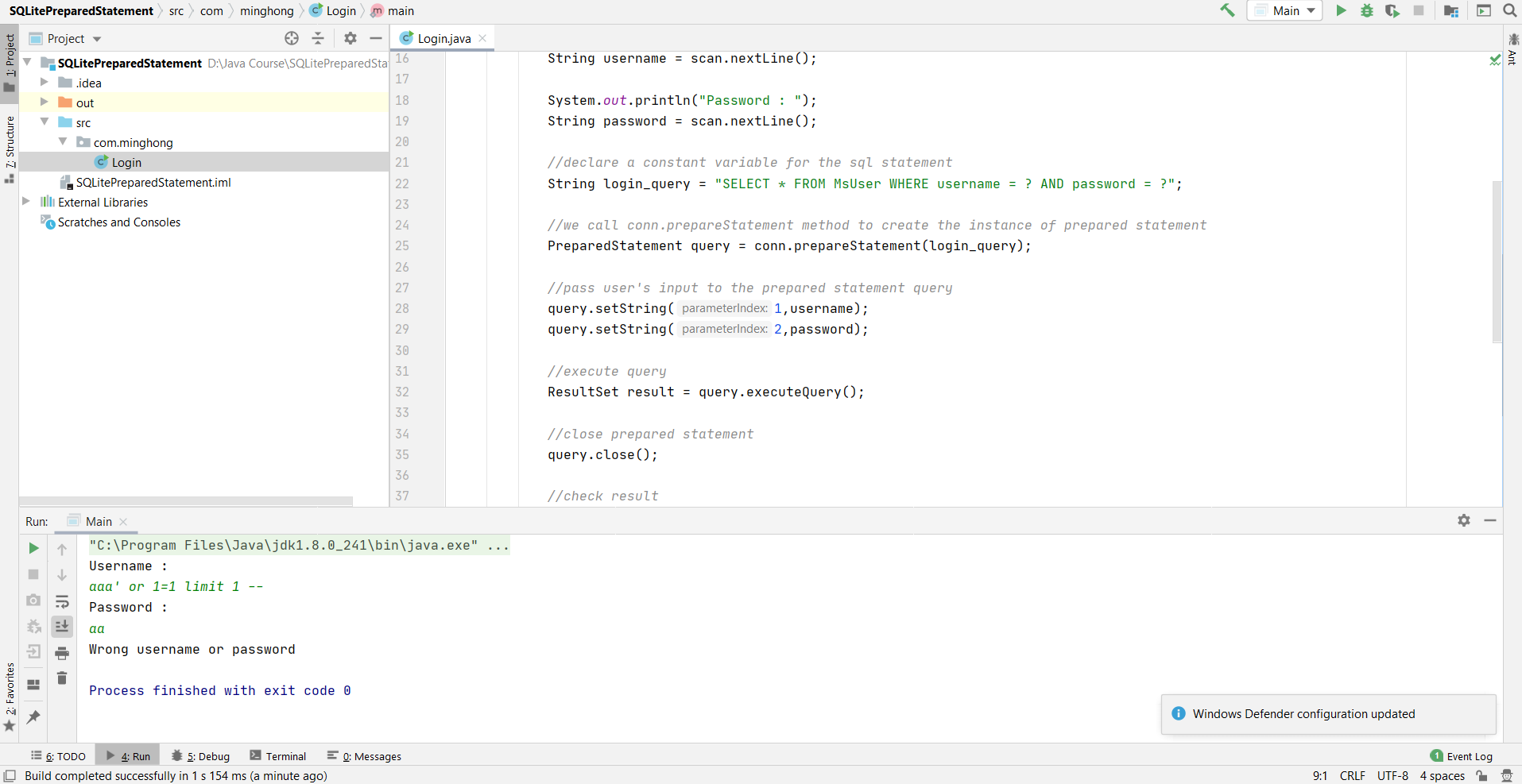Image resolution: width=1522 pixels, height=784 pixels.
Task: Jump down the stack trace arrow in console
Action: 62,575
